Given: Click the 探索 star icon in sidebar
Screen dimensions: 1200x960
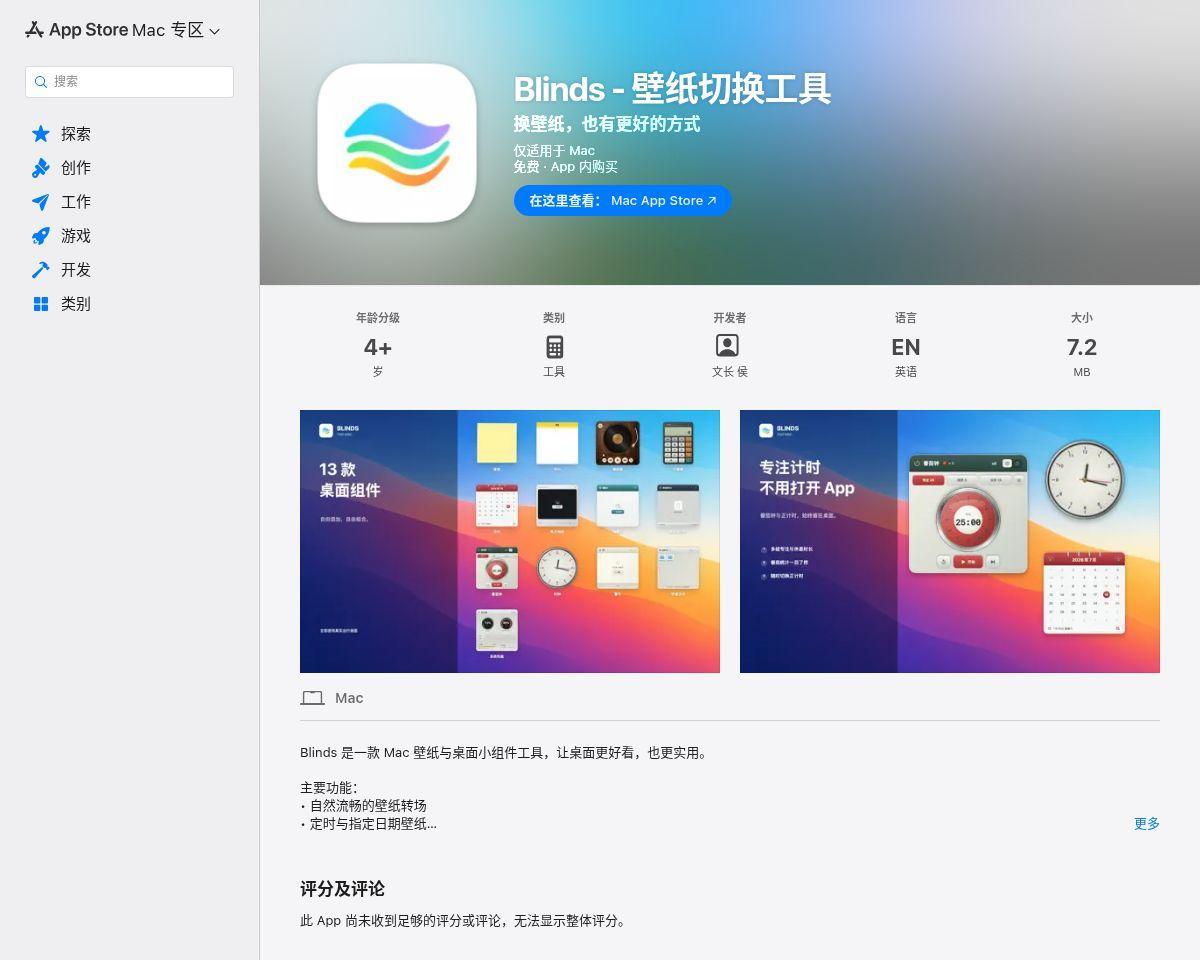Looking at the screenshot, I should pyautogui.click(x=40, y=134).
